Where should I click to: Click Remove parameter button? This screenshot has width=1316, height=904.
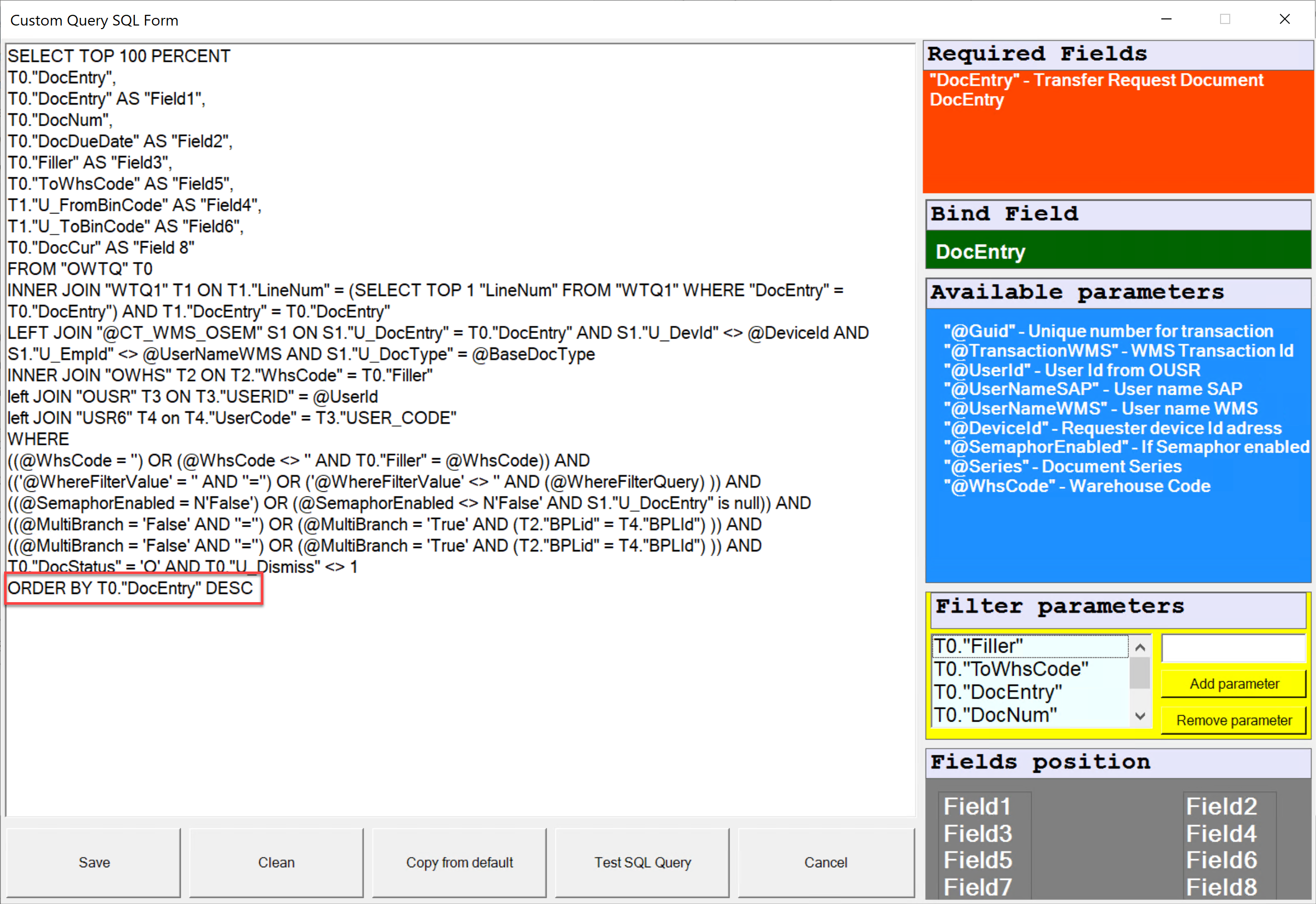(1233, 720)
